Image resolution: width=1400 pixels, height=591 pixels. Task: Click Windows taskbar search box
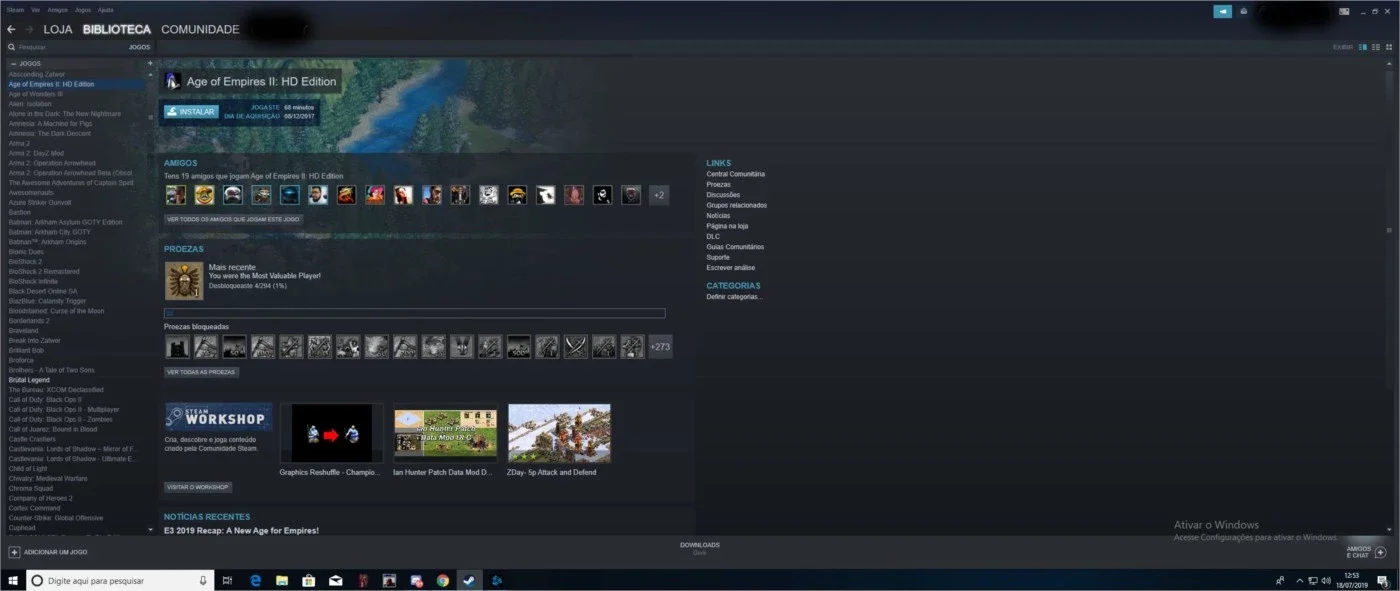click(120, 580)
